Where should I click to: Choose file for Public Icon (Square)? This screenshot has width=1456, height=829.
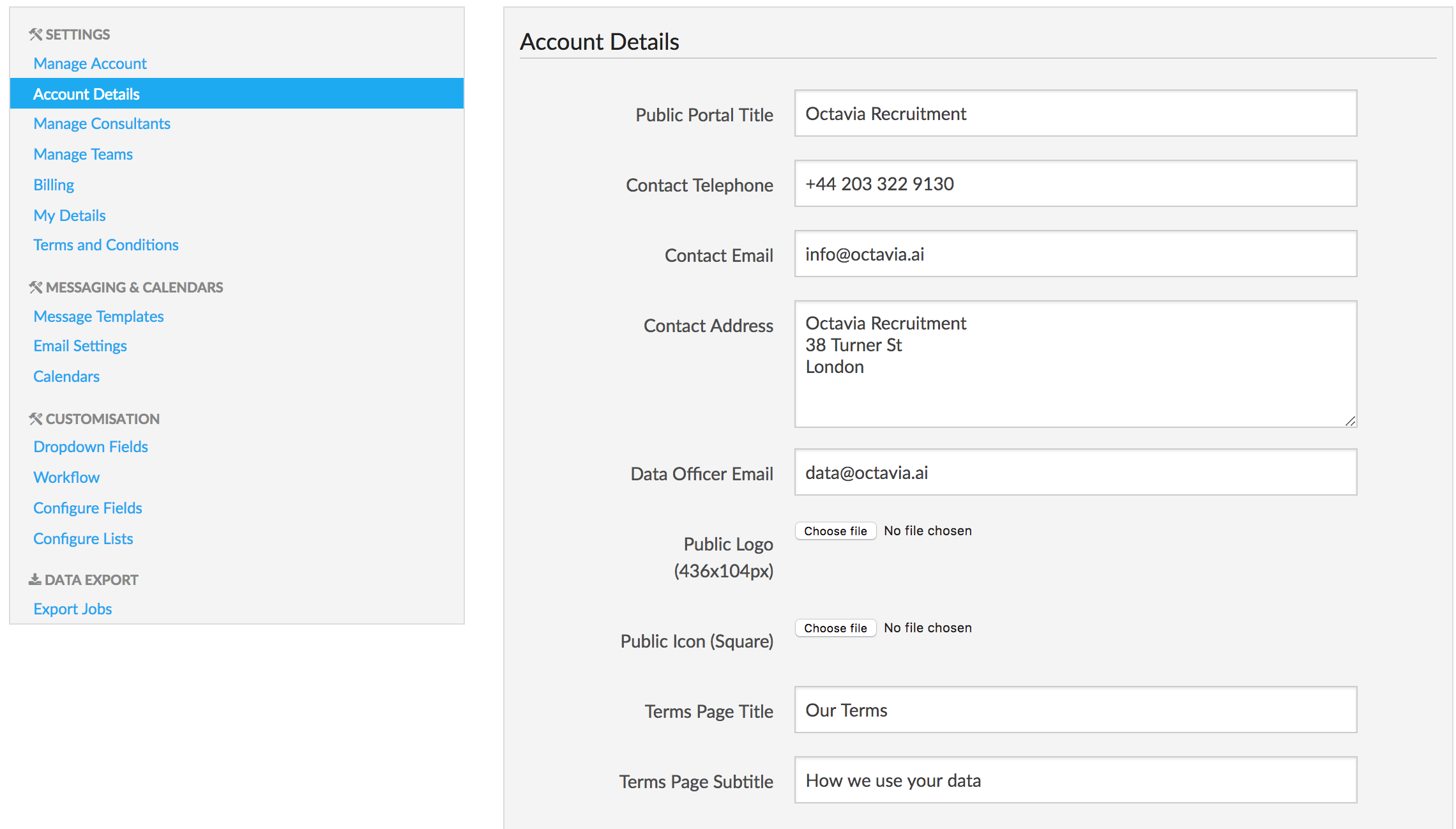tap(835, 628)
